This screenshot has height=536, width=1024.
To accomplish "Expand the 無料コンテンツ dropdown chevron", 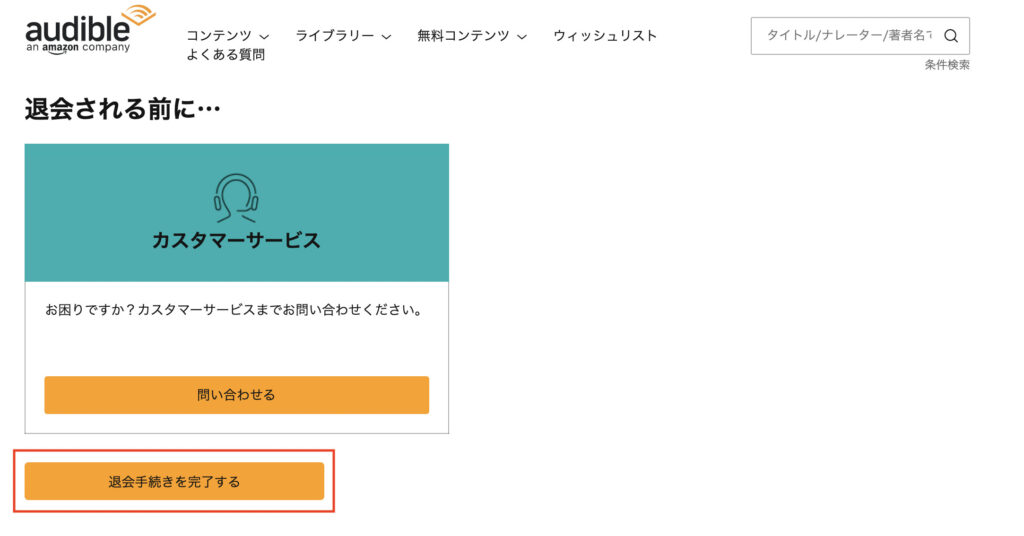I will pyautogui.click(x=522, y=37).
